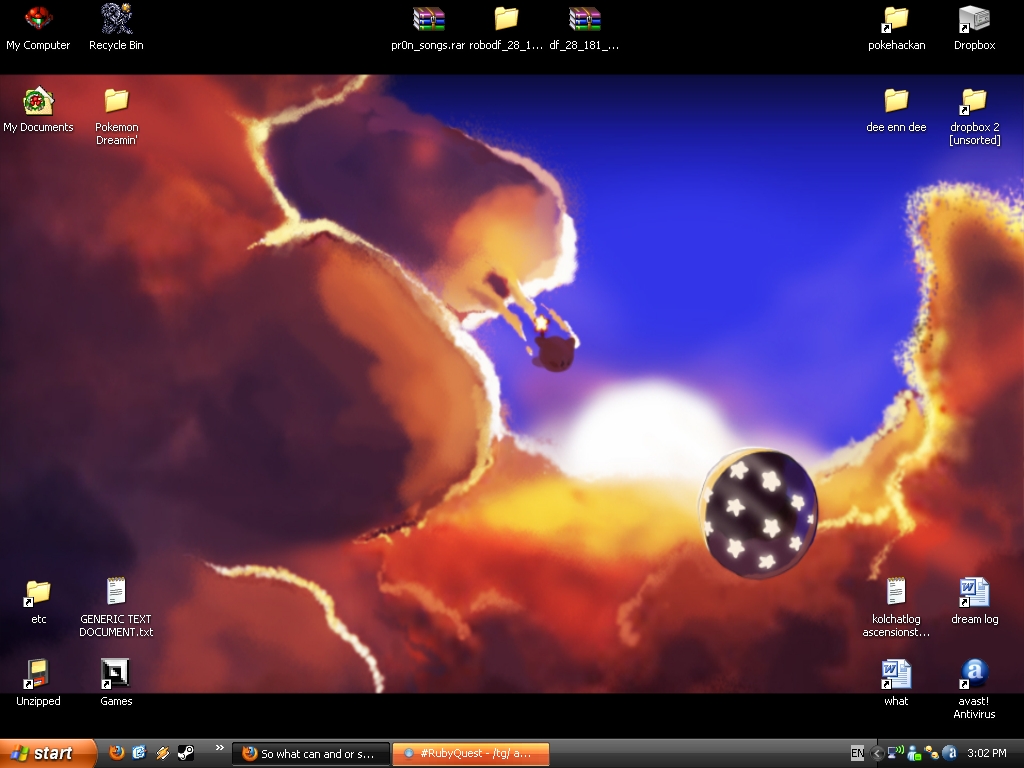Open the avast! Antivirus shortcut
This screenshot has width=1024, height=768.
click(974, 675)
